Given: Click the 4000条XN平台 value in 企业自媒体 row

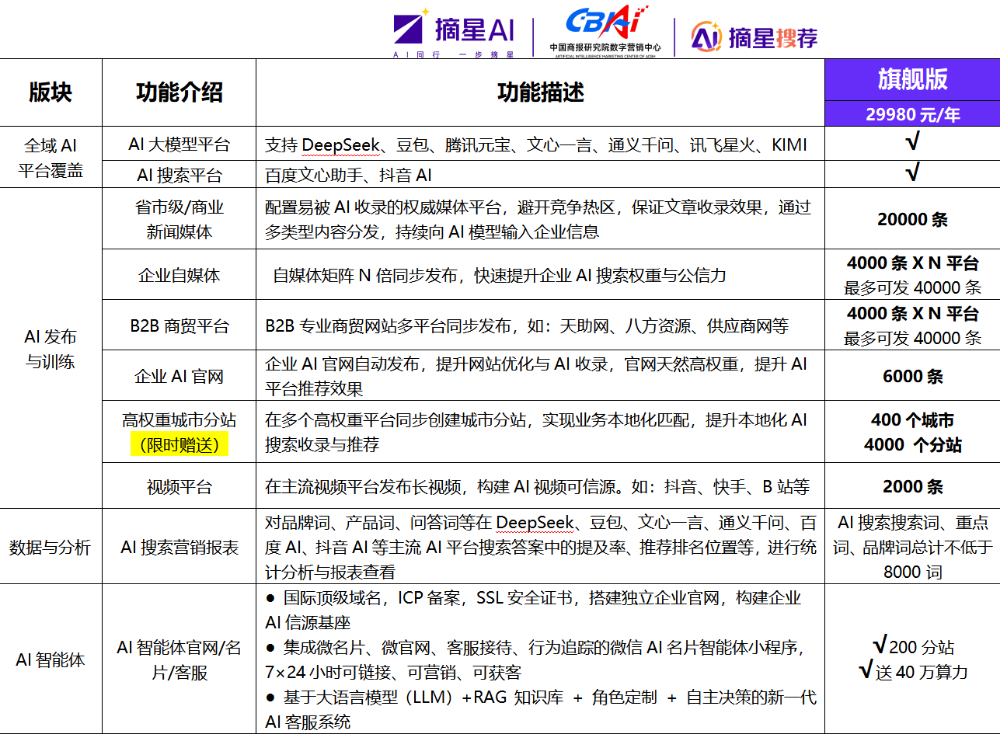Looking at the screenshot, I should [x=912, y=275].
